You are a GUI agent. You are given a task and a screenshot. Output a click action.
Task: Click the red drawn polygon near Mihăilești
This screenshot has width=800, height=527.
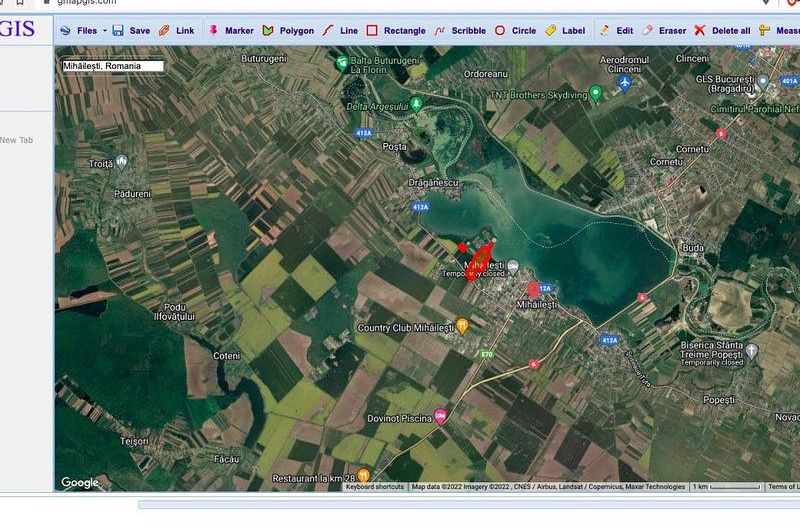tap(478, 261)
